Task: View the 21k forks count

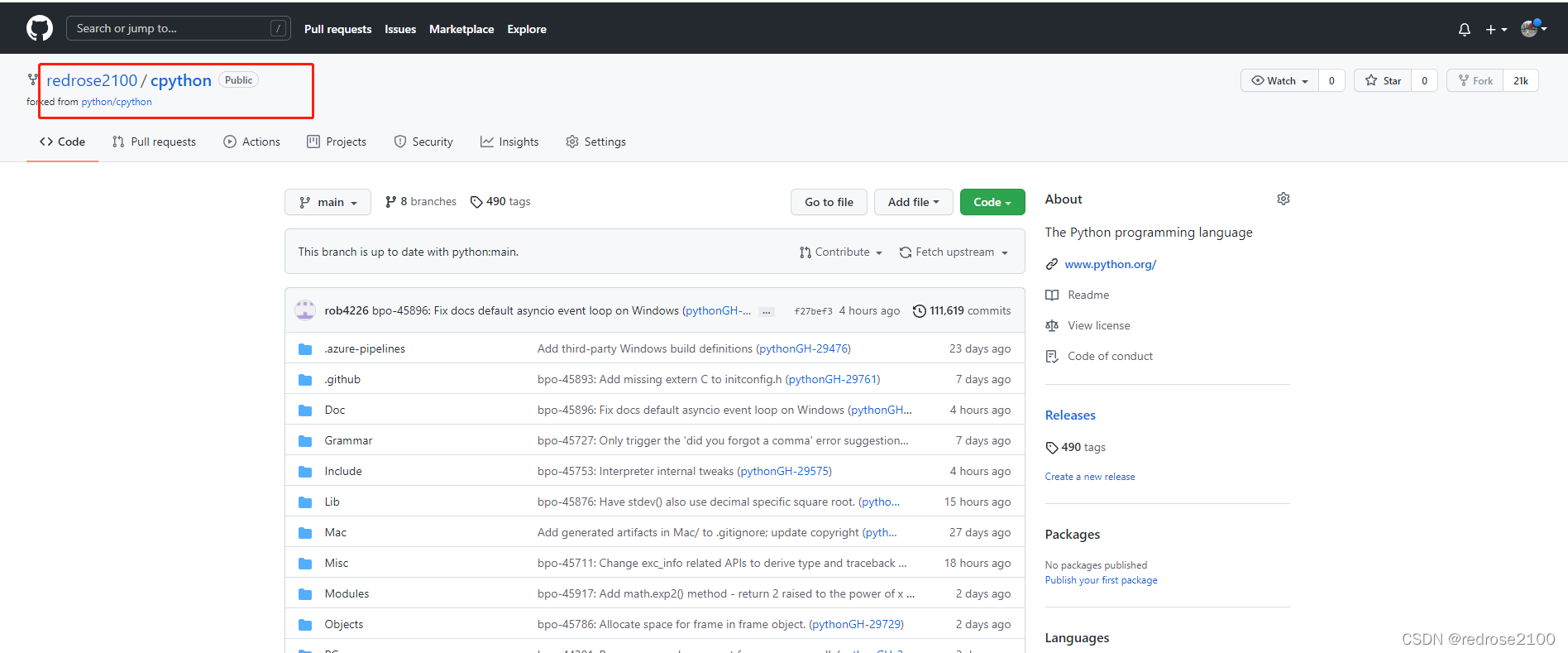Action: tap(1521, 80)
